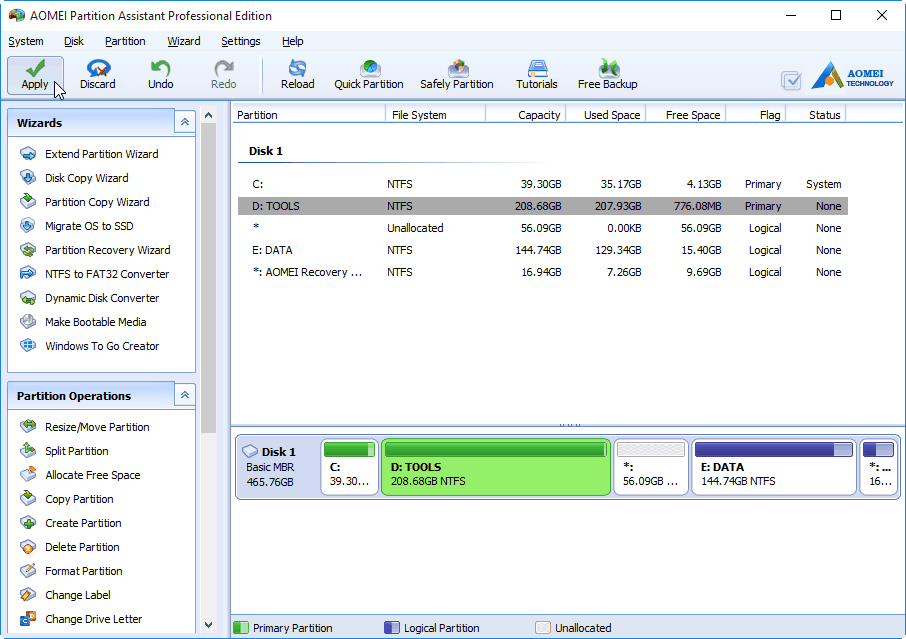
Task: Open the System menu
Action: 25,41
